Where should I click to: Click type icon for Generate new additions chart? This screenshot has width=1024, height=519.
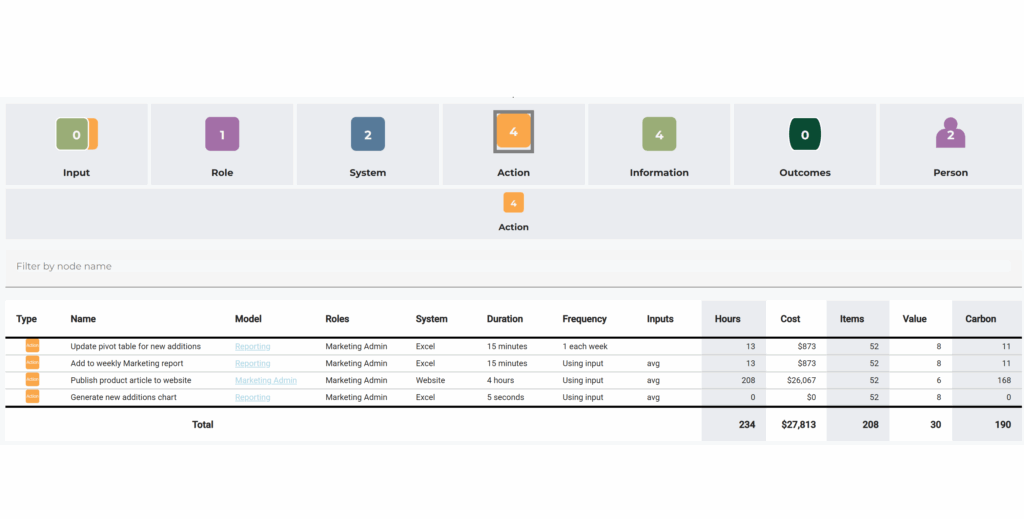32,397
